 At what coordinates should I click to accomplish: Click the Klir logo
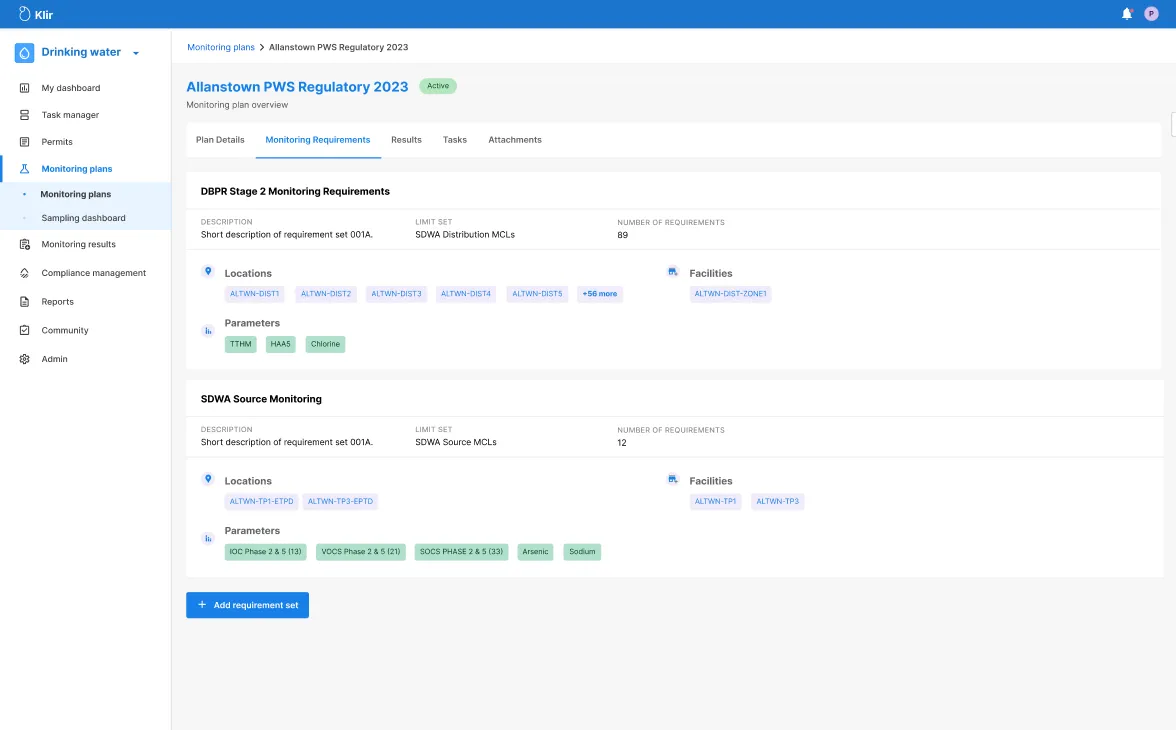[x=36, y=14]
